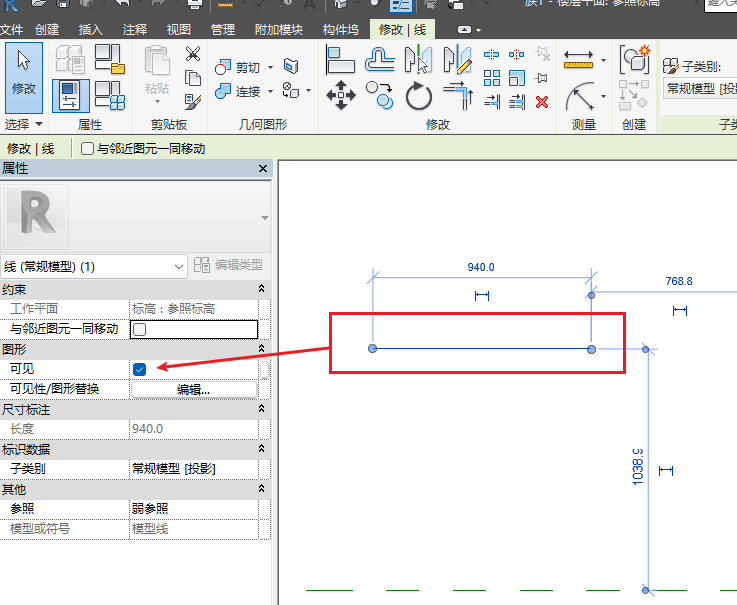Click the 剪切 geometry cut tool
Image resolution: width=737 pixels, height=605 pixels.
(238, 67)
